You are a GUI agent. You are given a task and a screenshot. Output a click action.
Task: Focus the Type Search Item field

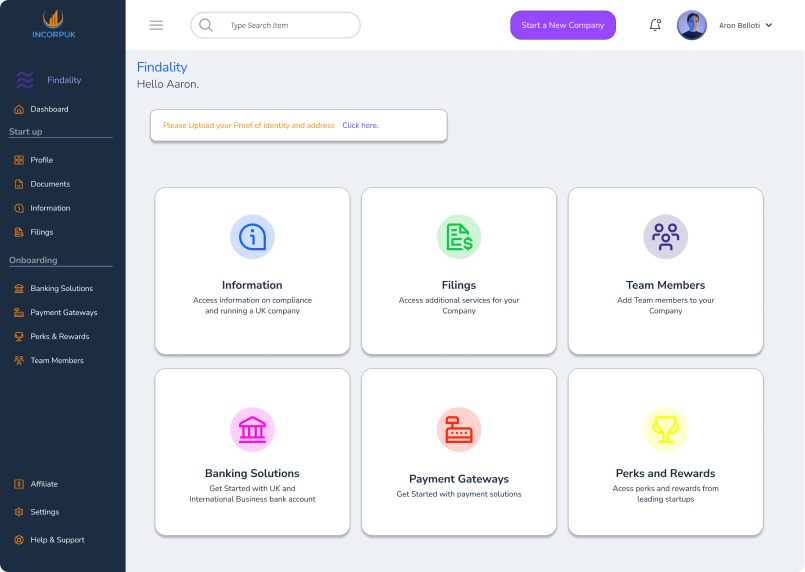pos(275,25)
